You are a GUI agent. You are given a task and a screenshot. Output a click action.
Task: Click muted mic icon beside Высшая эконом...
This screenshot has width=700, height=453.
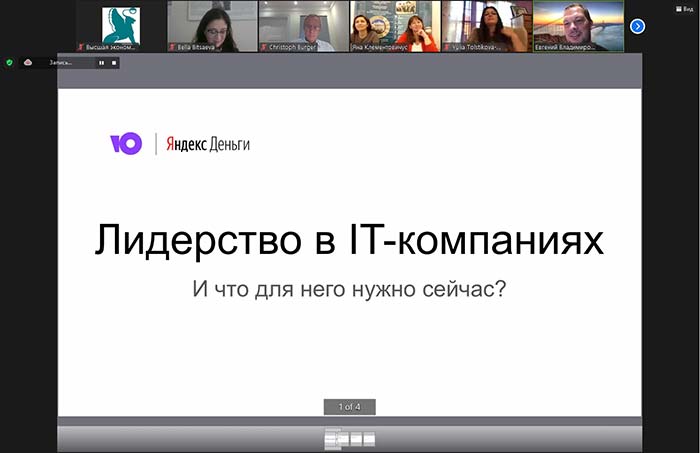[x=81, y=47]
